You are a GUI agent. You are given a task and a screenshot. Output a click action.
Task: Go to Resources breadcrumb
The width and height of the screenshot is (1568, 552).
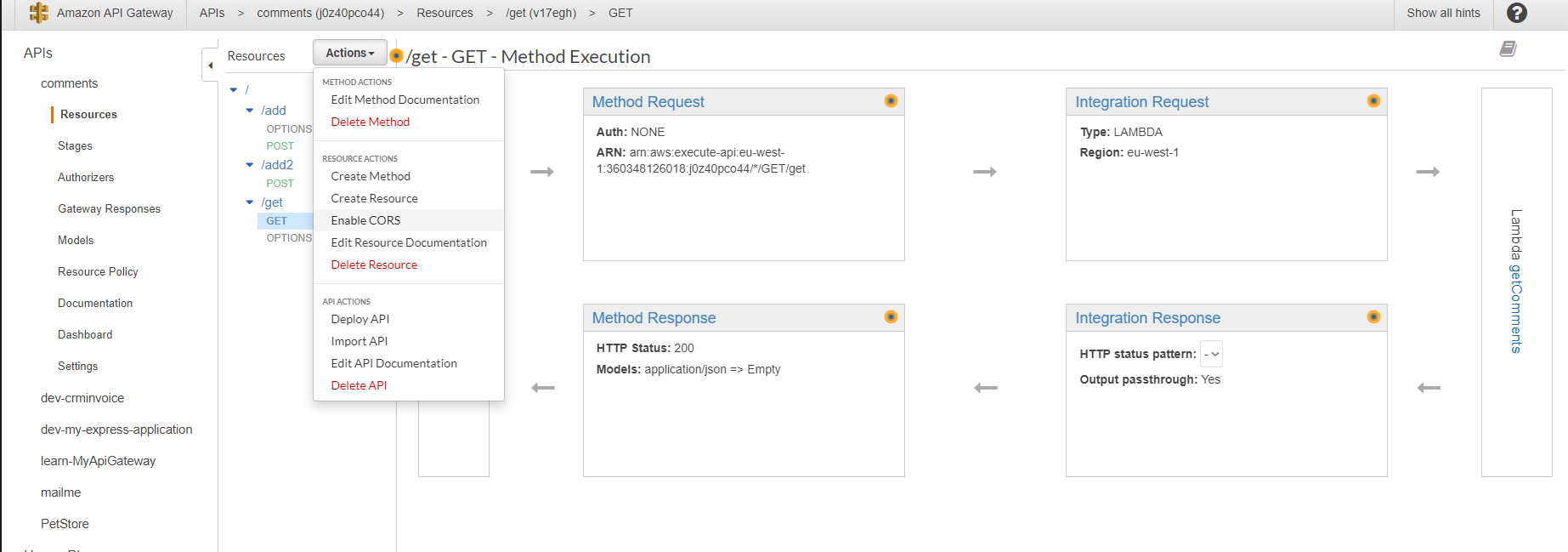coord(444,13)
